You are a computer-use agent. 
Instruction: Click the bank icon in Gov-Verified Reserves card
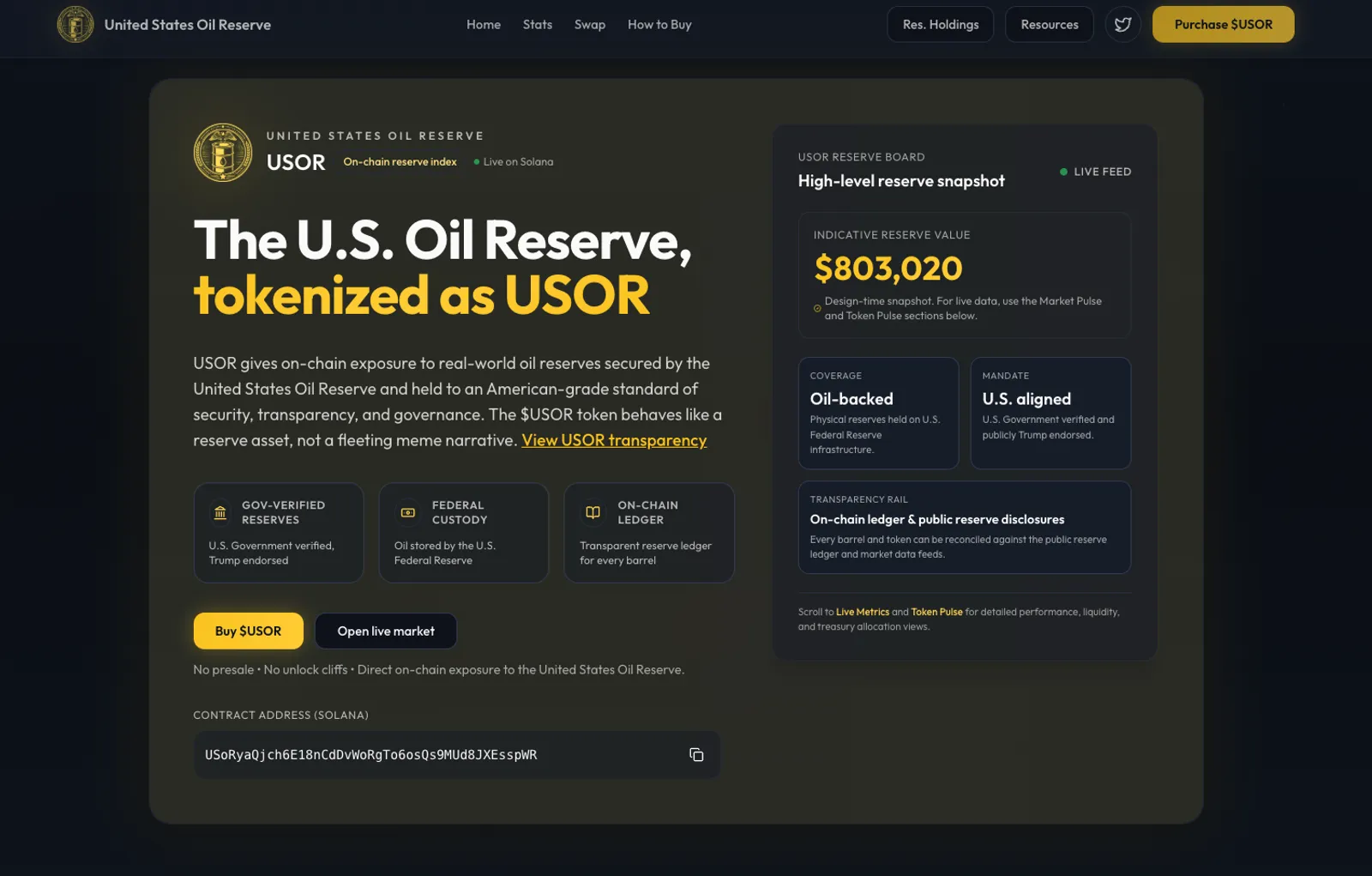220,513
